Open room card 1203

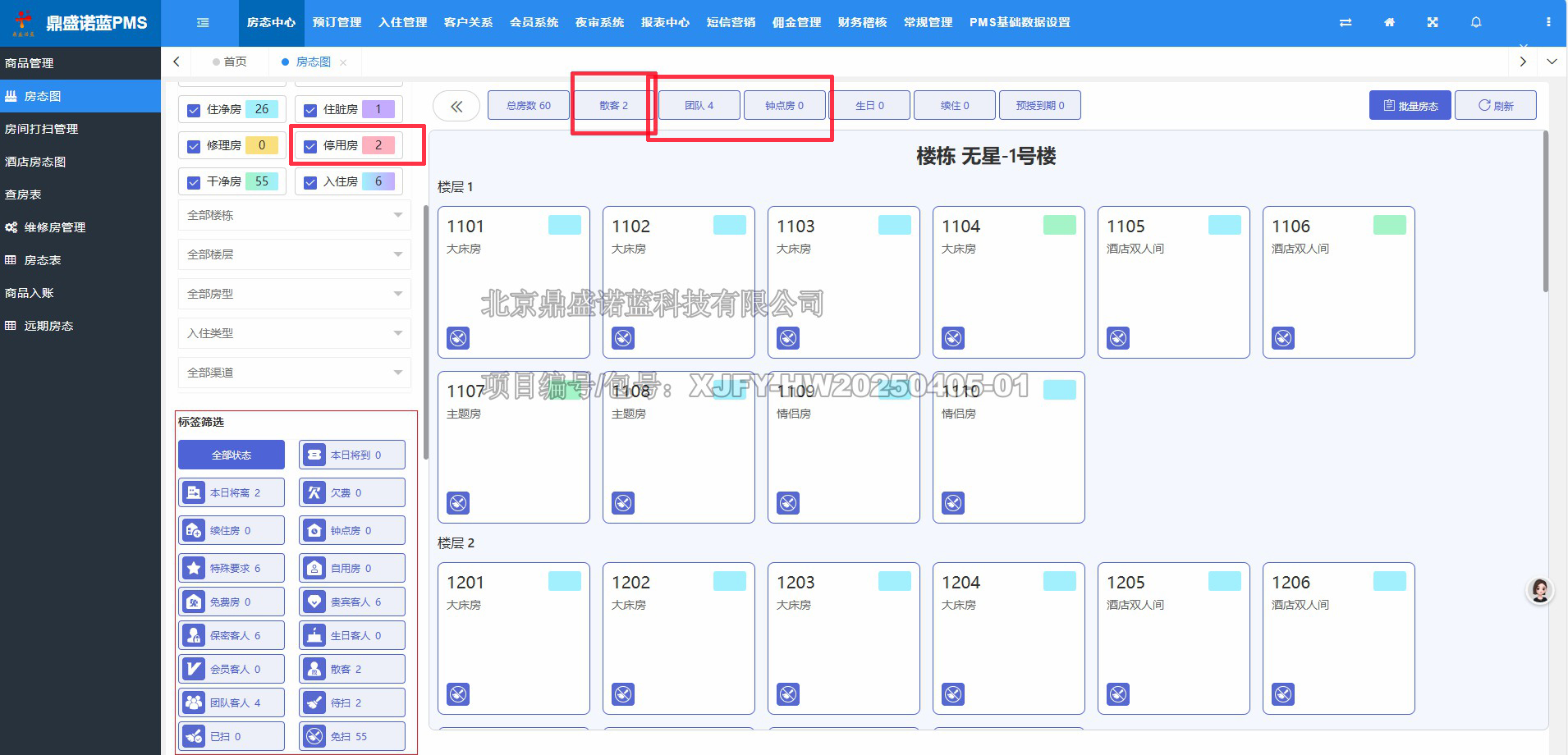[843, 638]
